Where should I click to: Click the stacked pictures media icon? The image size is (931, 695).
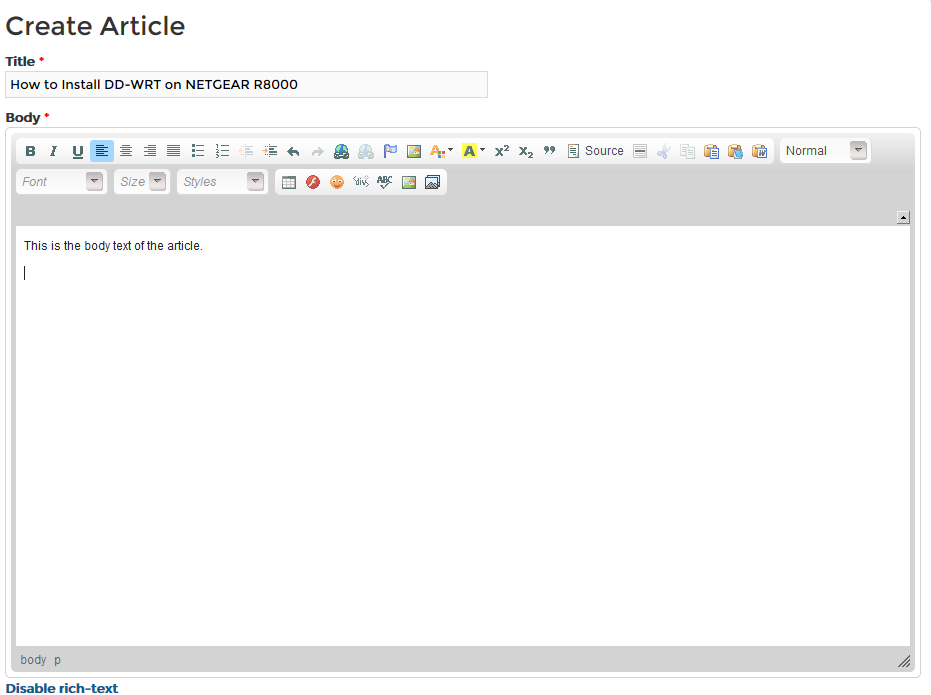point(432,182)
